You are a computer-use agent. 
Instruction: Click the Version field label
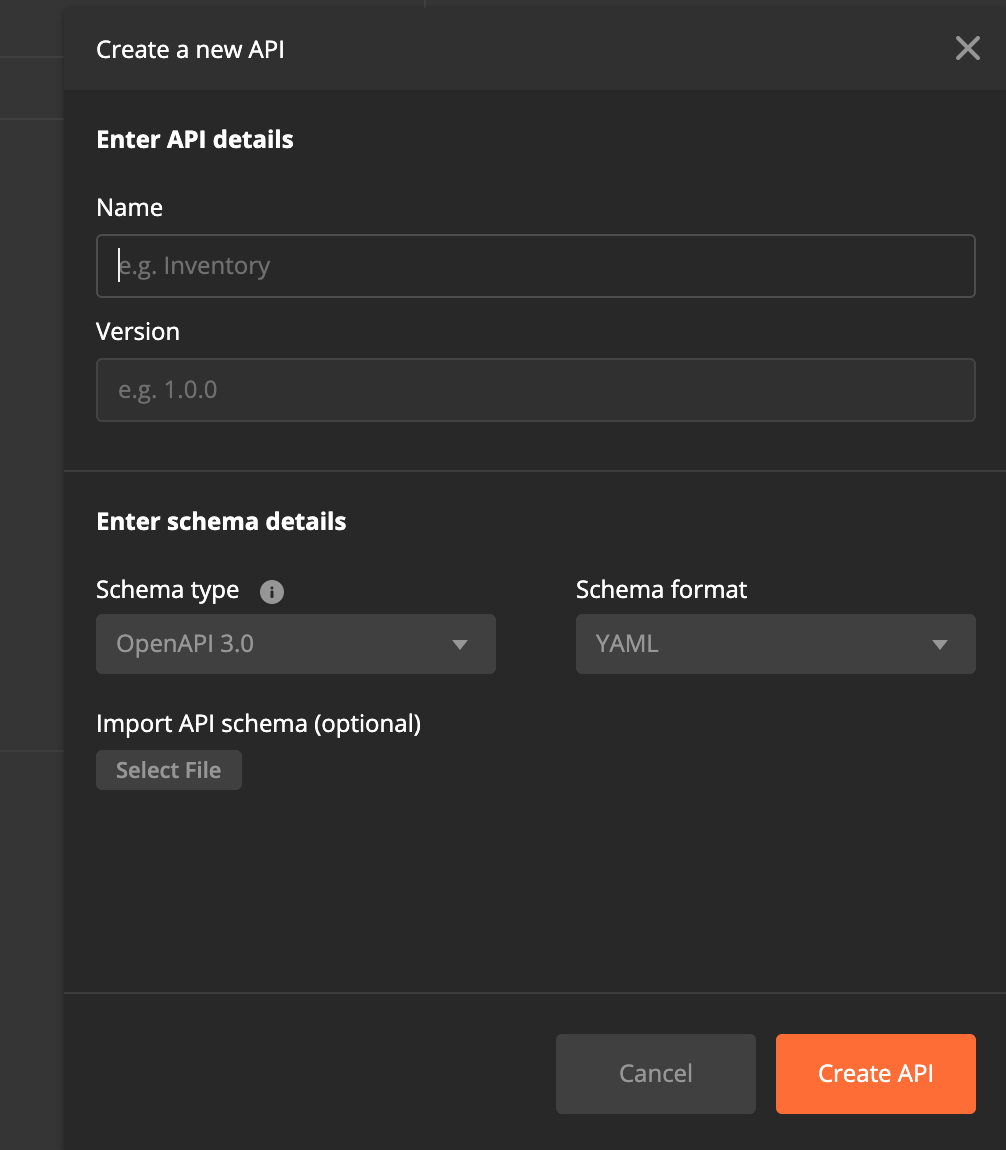click(138, 332)
